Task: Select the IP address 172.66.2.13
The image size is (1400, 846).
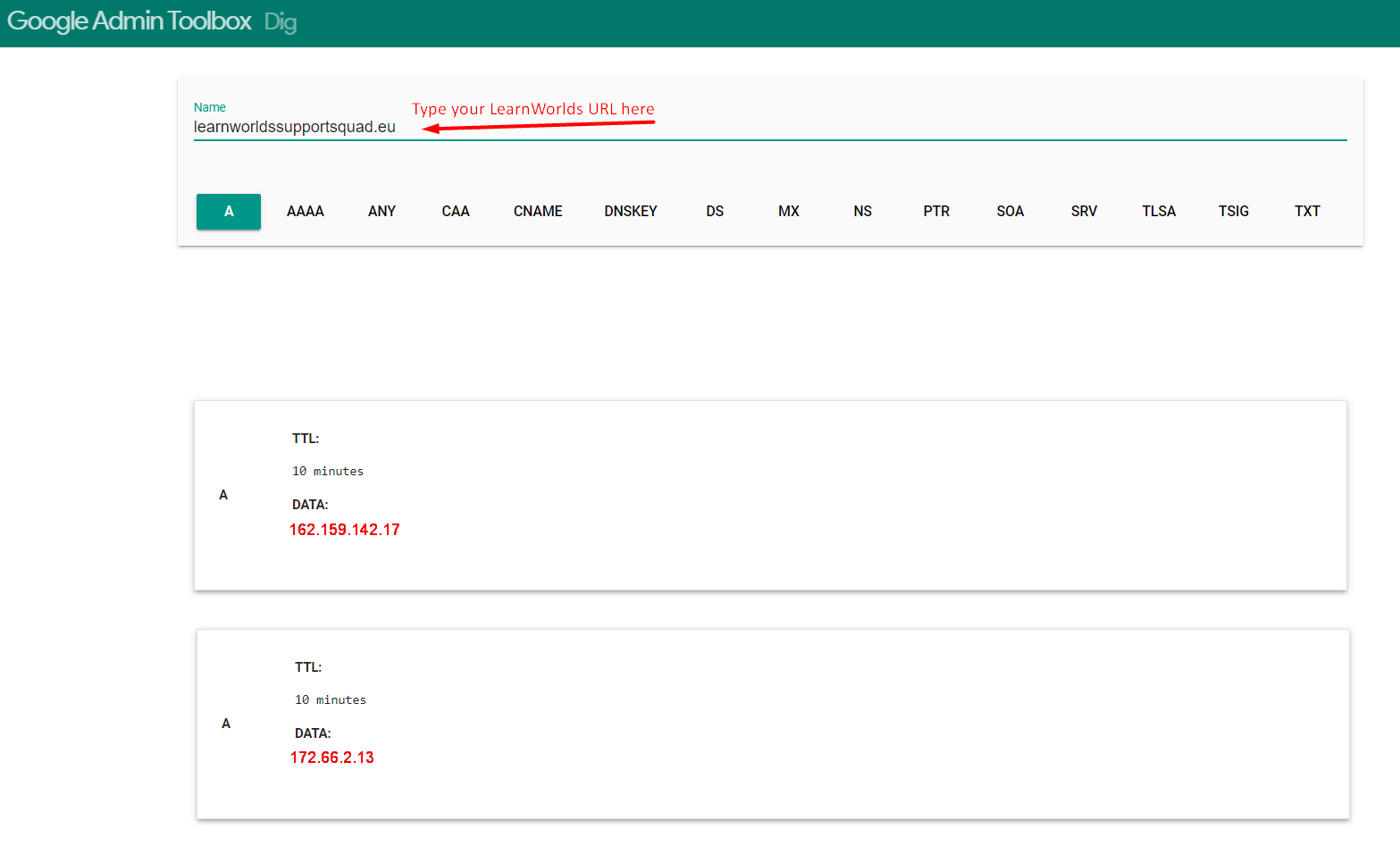Action: (332, 758)
